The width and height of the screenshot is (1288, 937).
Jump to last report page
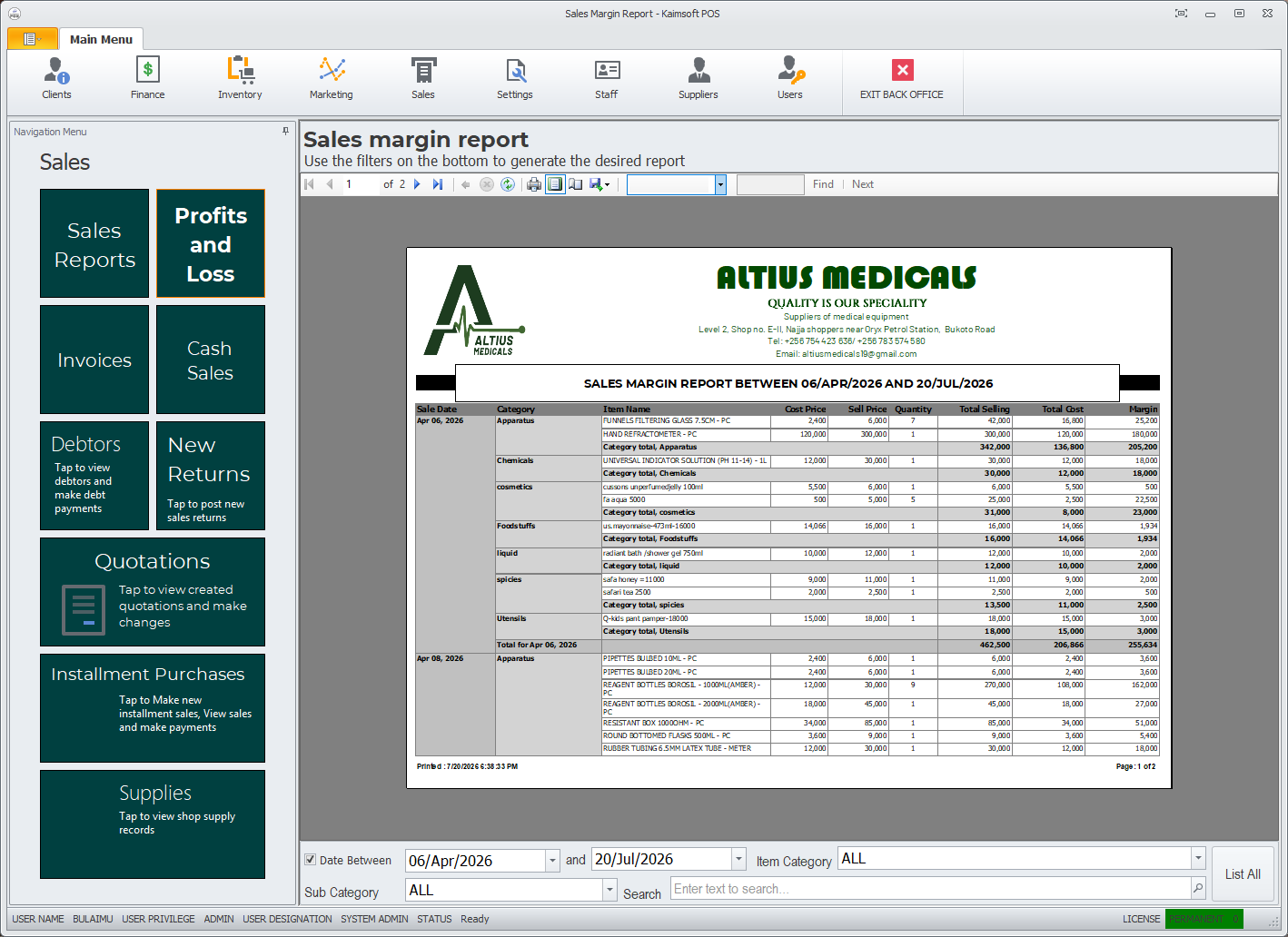tap(438, 184)
